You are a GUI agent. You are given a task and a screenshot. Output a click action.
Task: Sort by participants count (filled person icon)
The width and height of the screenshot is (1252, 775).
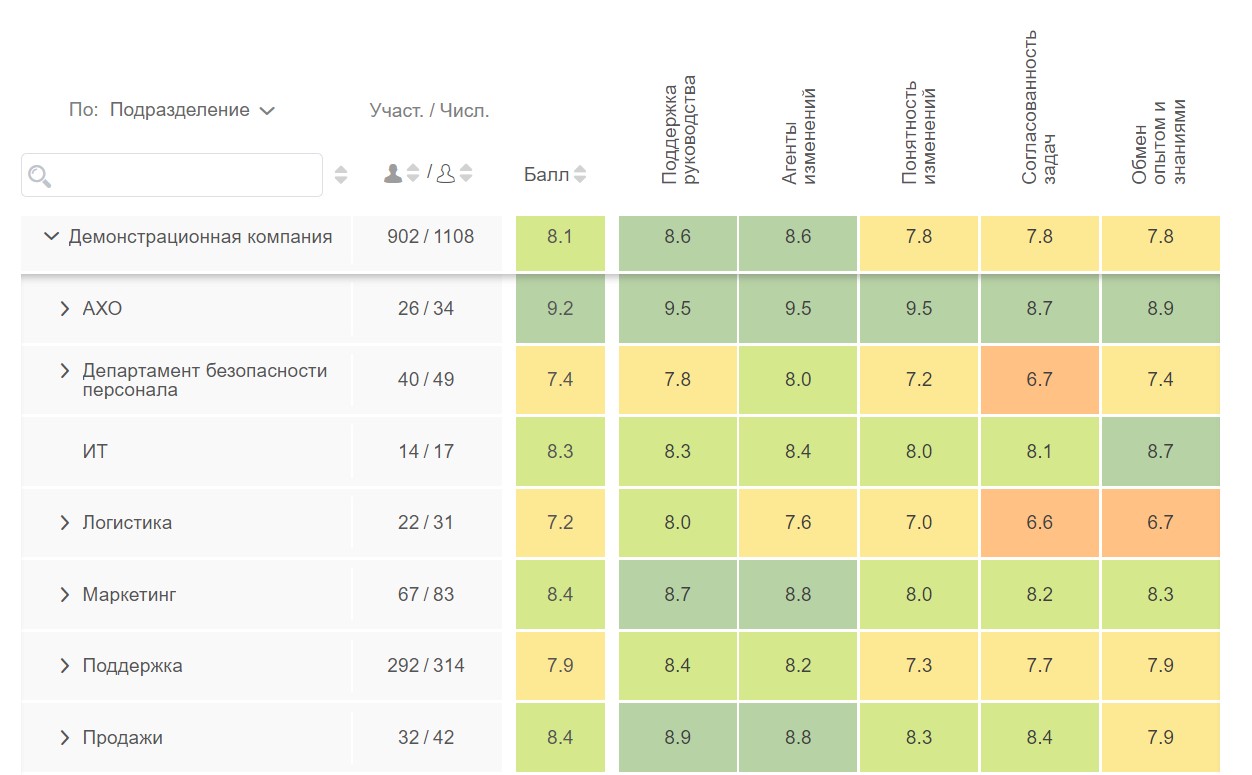(x=413, y=174)
